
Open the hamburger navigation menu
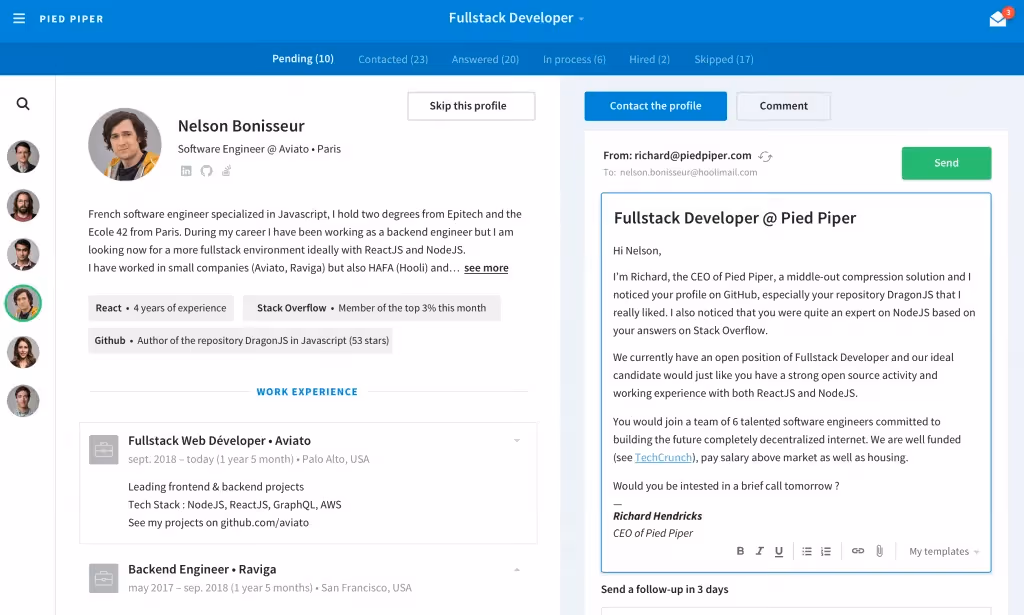20,18
